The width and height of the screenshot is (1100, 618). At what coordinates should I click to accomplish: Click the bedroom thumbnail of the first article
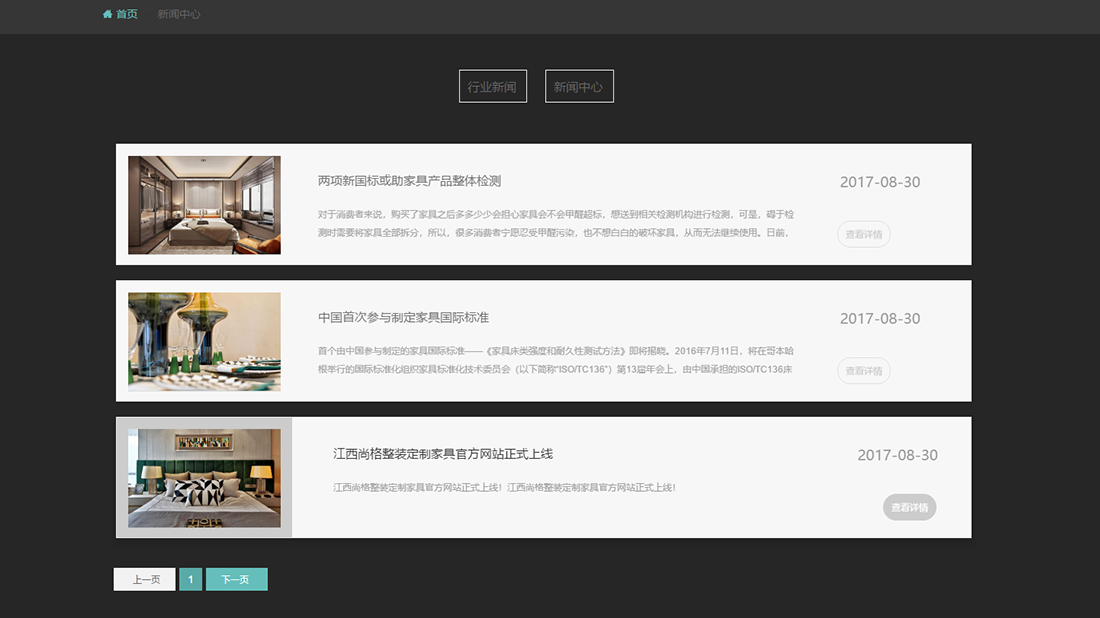point(203,205)
